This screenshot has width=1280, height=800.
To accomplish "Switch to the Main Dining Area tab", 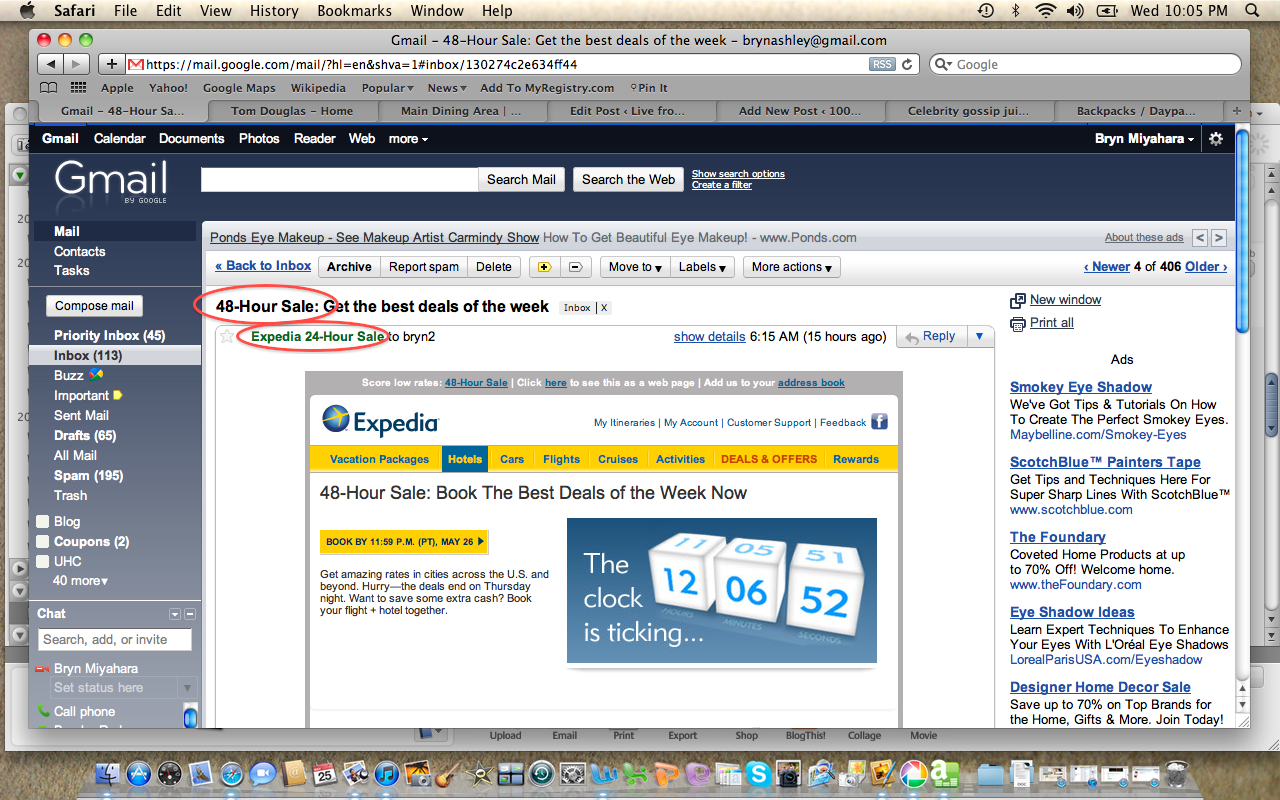I will [x=461, y=111].
